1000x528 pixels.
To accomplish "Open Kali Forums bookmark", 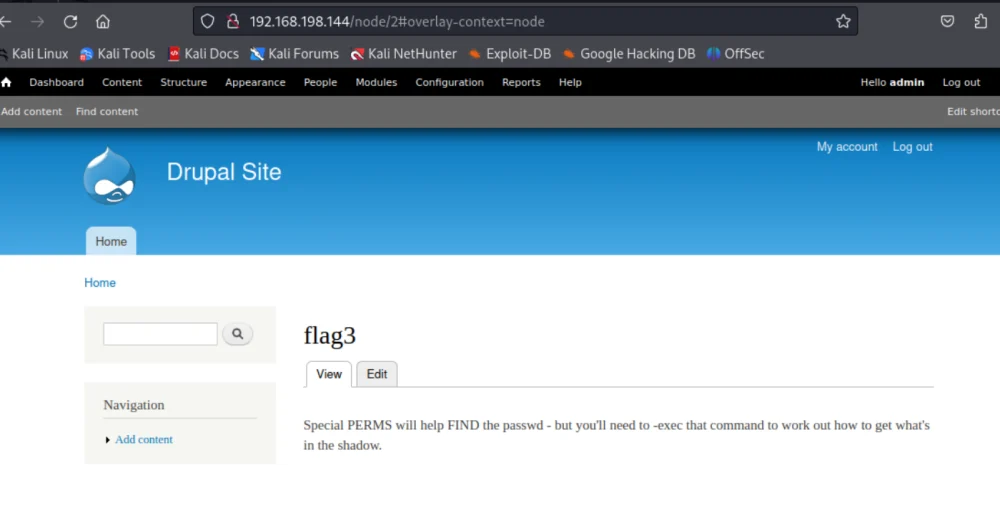I will pos(295,54).
